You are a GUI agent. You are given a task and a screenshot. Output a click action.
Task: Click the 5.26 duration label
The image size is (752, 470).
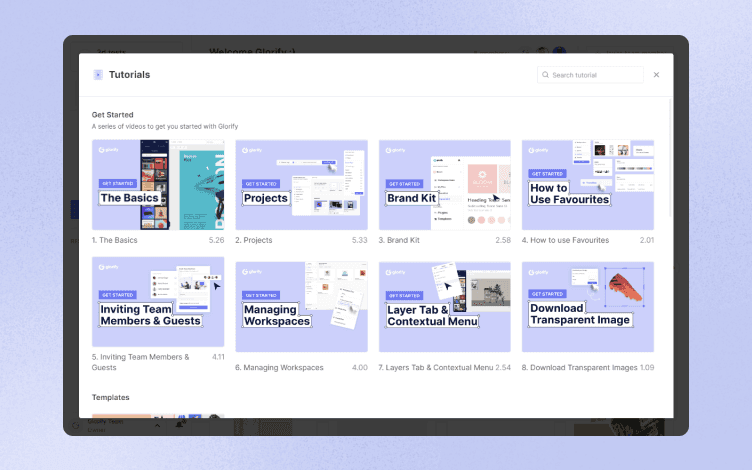pyautogui.click(x=216, y=240)
